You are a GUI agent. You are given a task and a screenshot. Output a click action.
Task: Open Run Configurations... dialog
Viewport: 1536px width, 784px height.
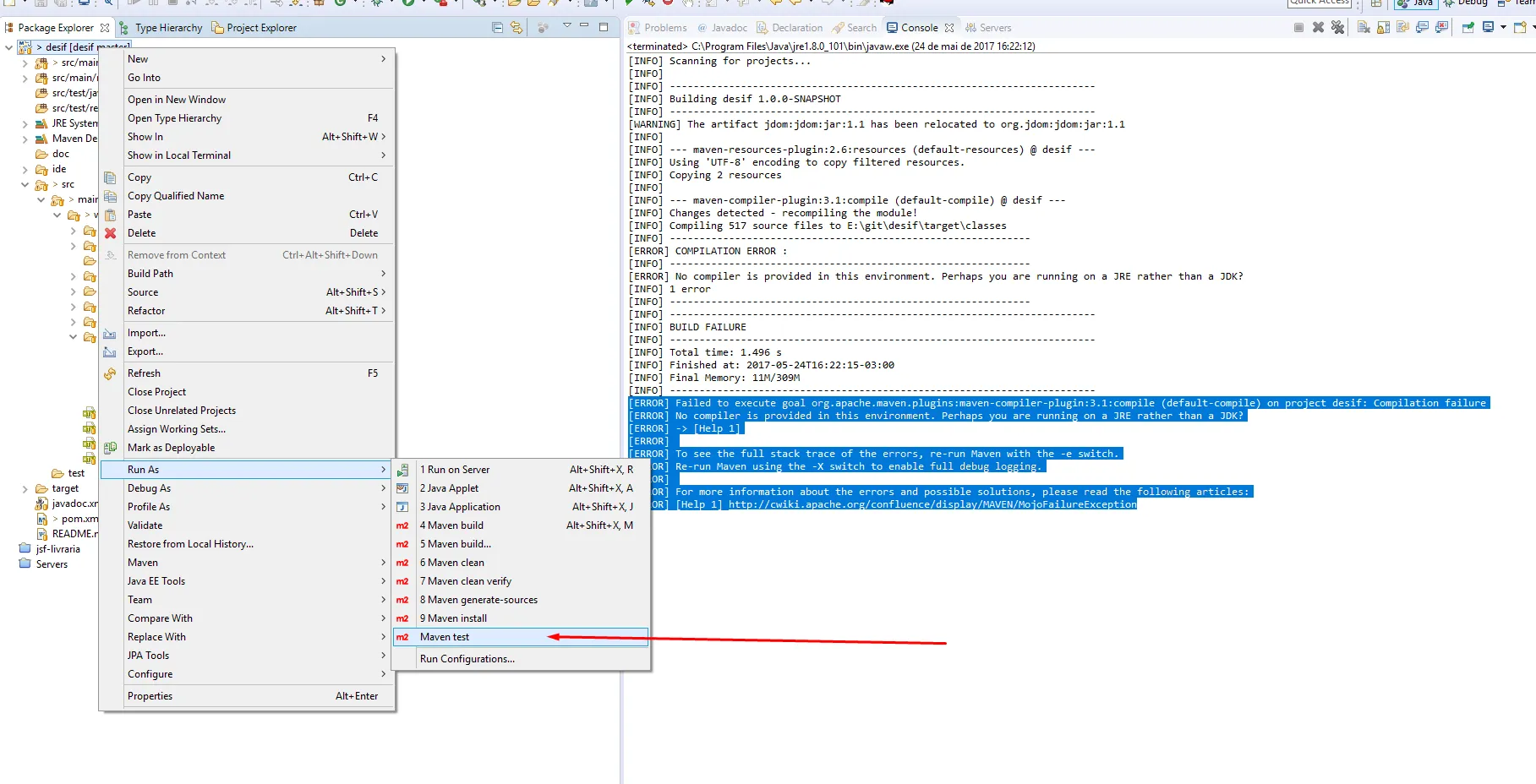(x=467, y=659)
